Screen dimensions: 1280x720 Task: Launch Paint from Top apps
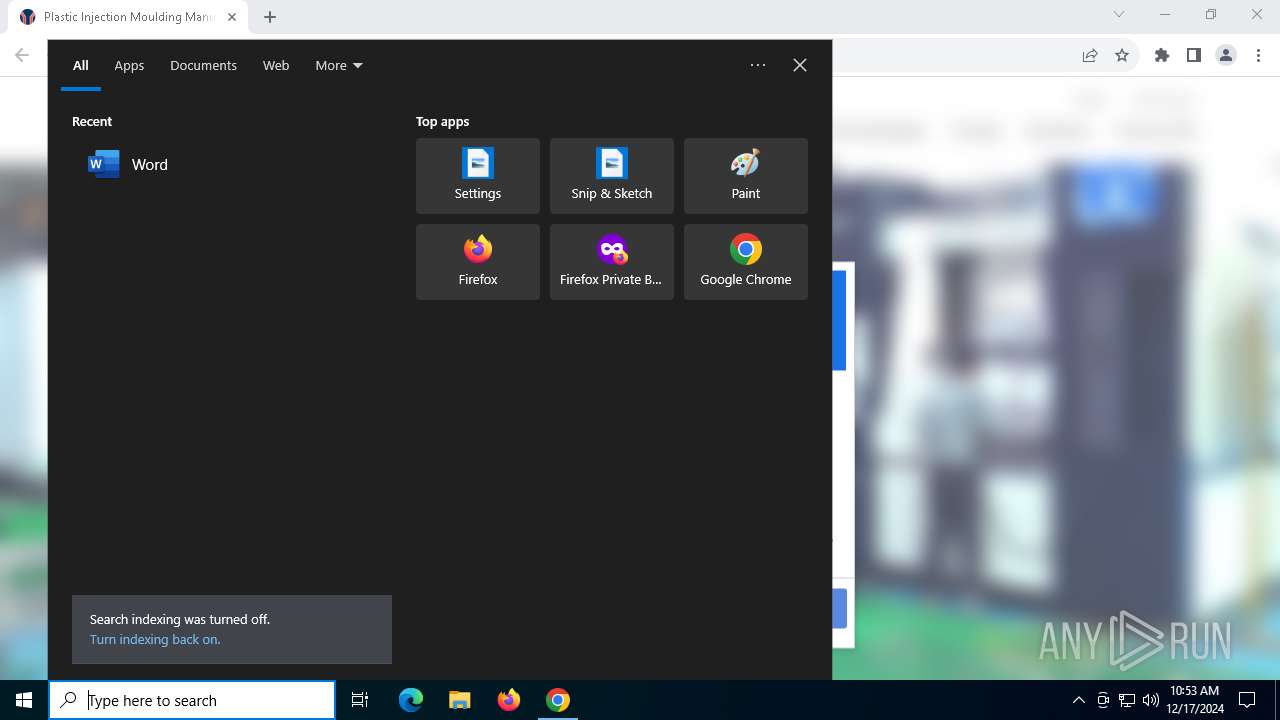tap(746, 176)
